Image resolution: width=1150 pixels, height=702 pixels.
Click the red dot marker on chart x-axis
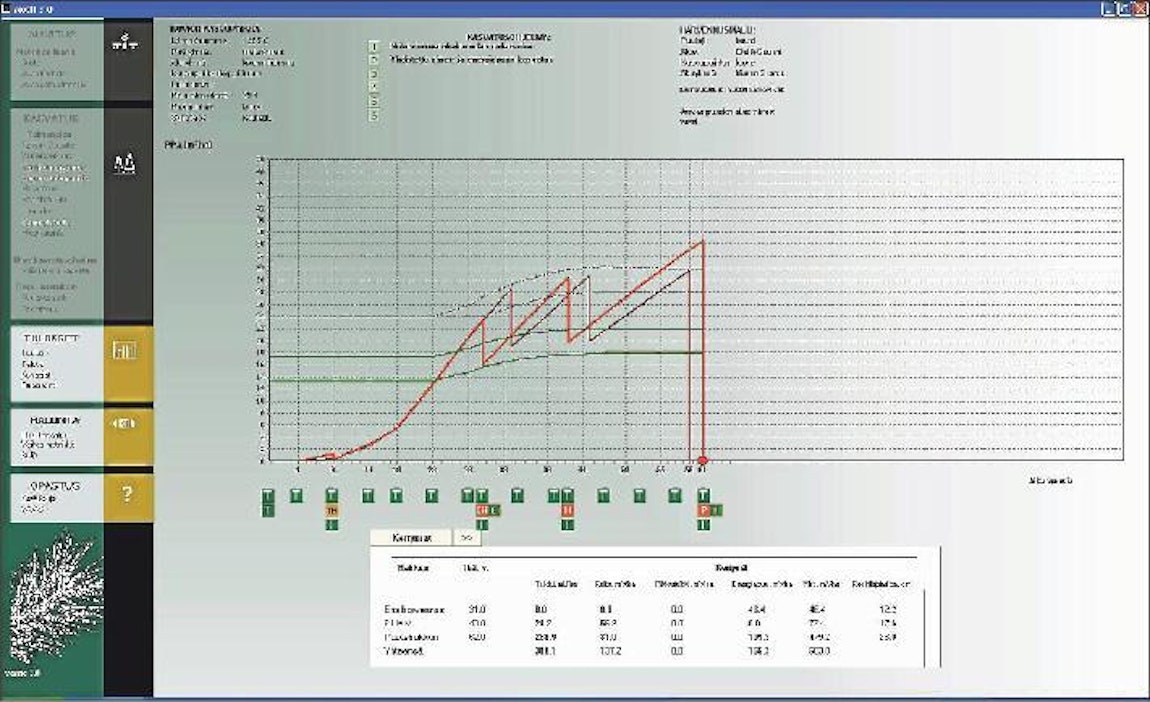[x=703, y=461]
